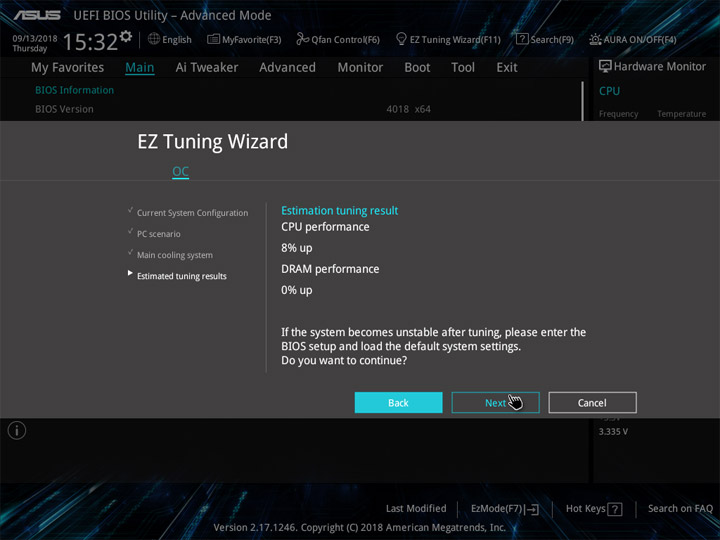The width and height of the screenshot is (720, 540).
Task: Click the Hardware Monitor screen icon
Action: (605, 67)
